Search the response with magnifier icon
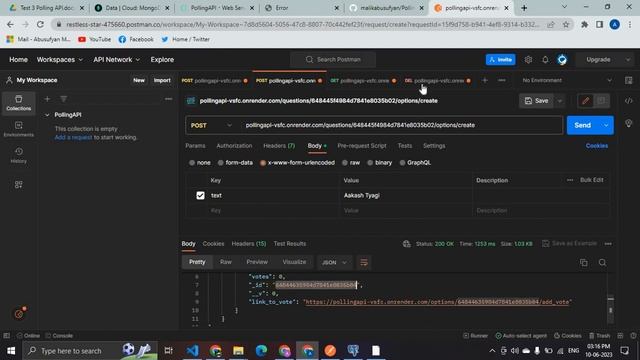The height and width of the screenshot is (360, 640). pos(602,262)
